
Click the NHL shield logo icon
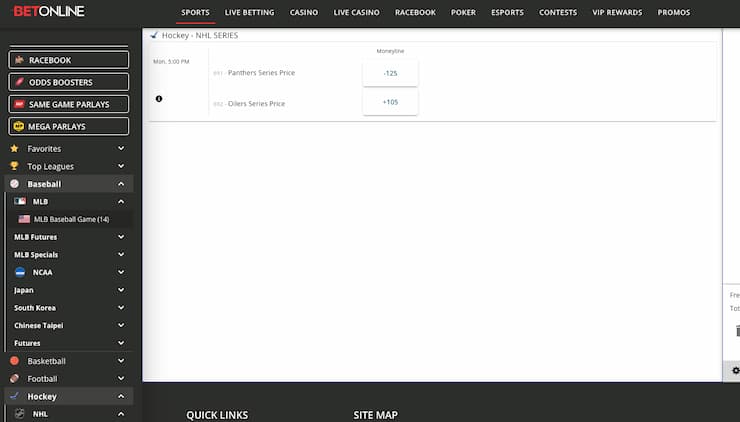click(19, 414)
